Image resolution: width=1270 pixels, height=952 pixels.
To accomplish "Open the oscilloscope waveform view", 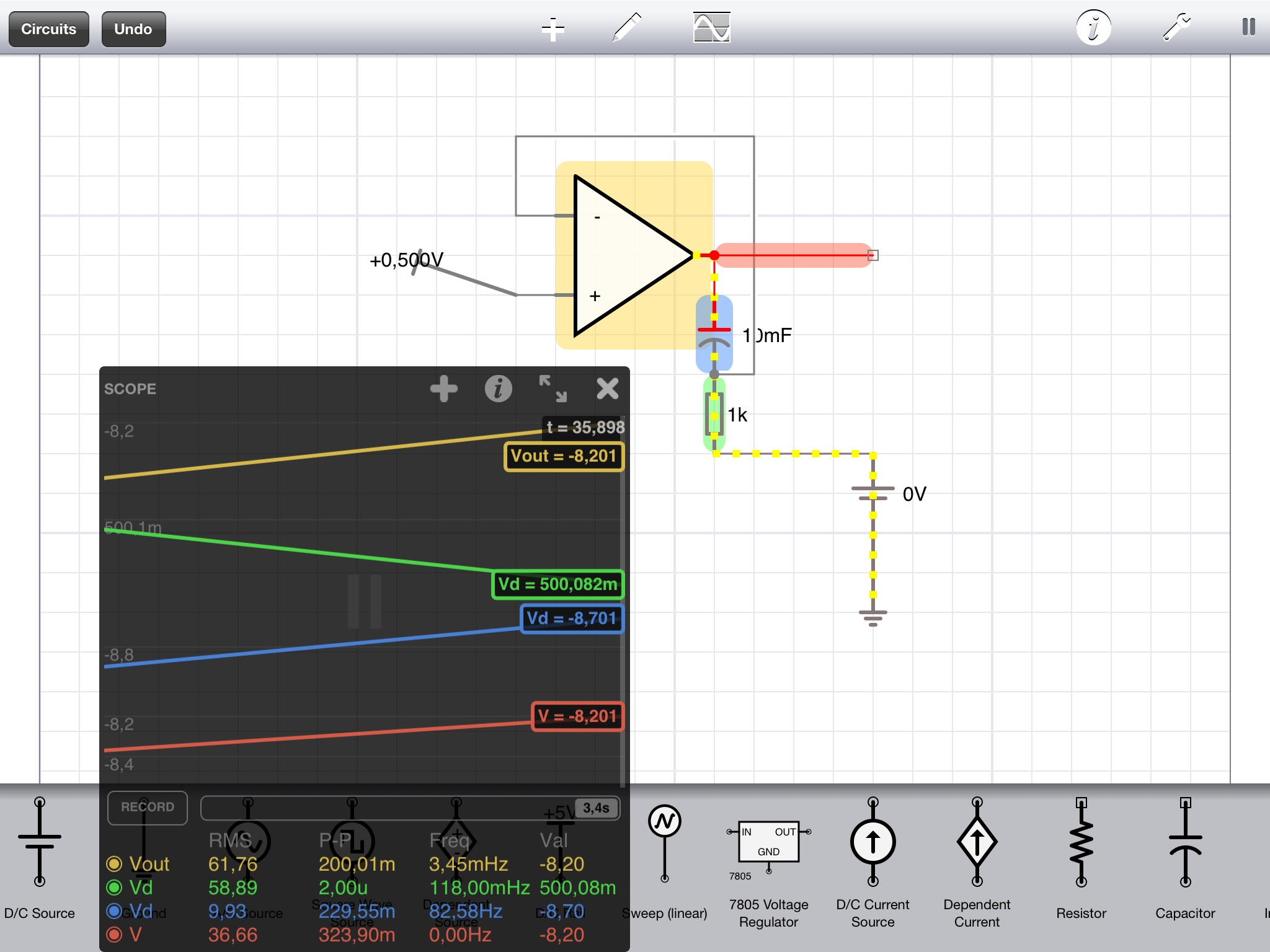I will point(711,27).
